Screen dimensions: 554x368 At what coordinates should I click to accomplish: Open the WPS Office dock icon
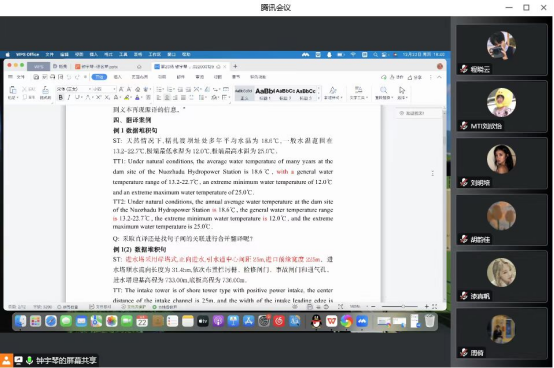click(331, 321)
